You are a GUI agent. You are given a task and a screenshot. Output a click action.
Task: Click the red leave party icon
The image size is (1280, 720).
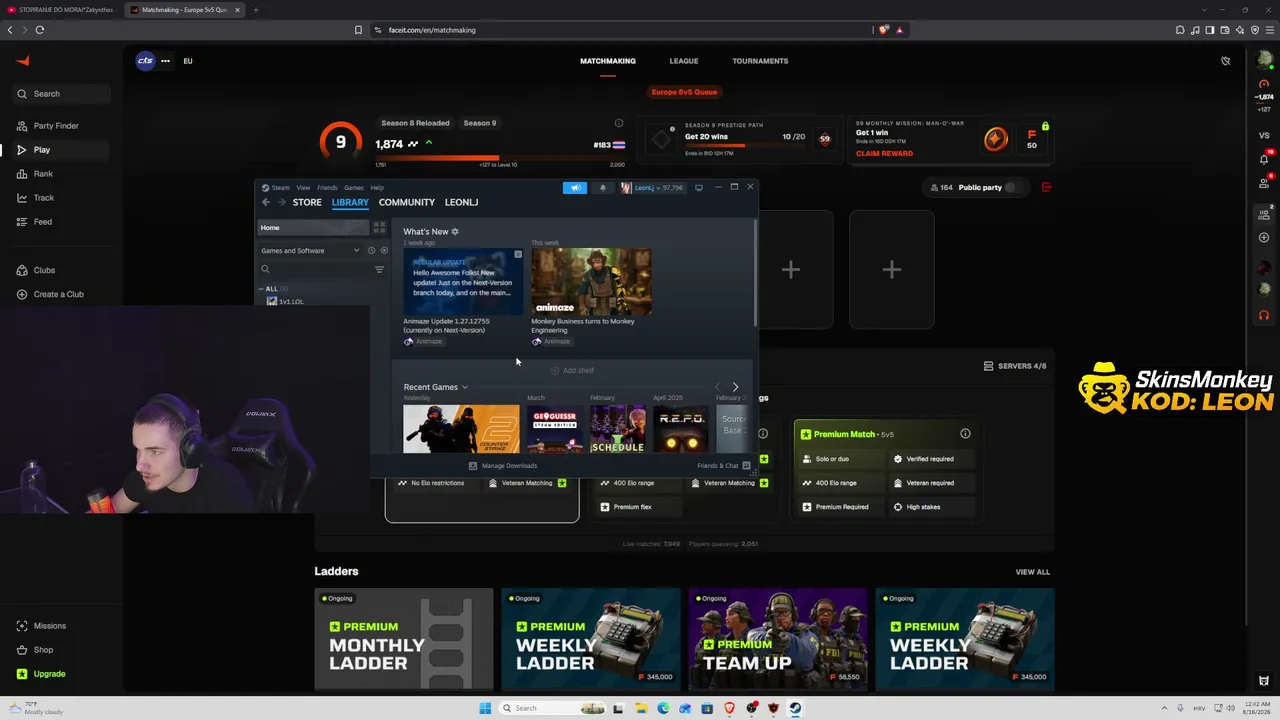pos(1047,187)
